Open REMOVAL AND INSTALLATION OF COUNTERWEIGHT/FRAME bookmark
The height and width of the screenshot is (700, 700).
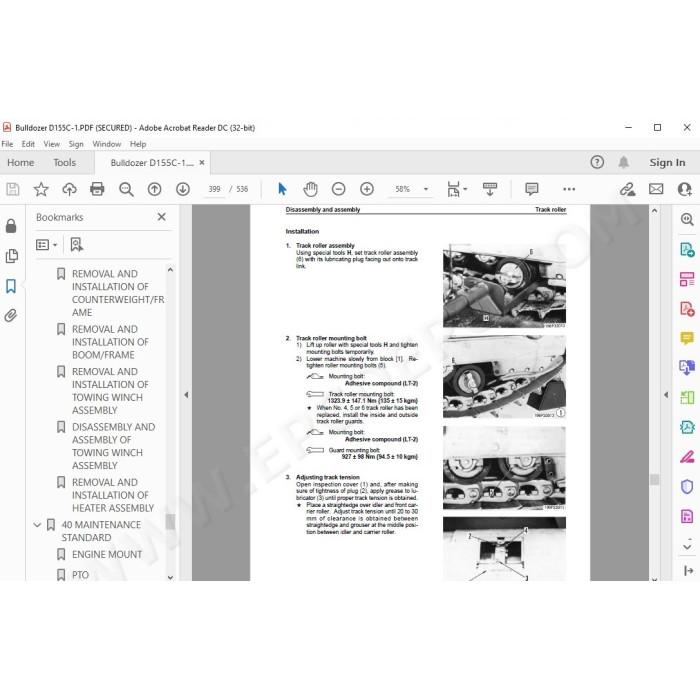[118, 293]
